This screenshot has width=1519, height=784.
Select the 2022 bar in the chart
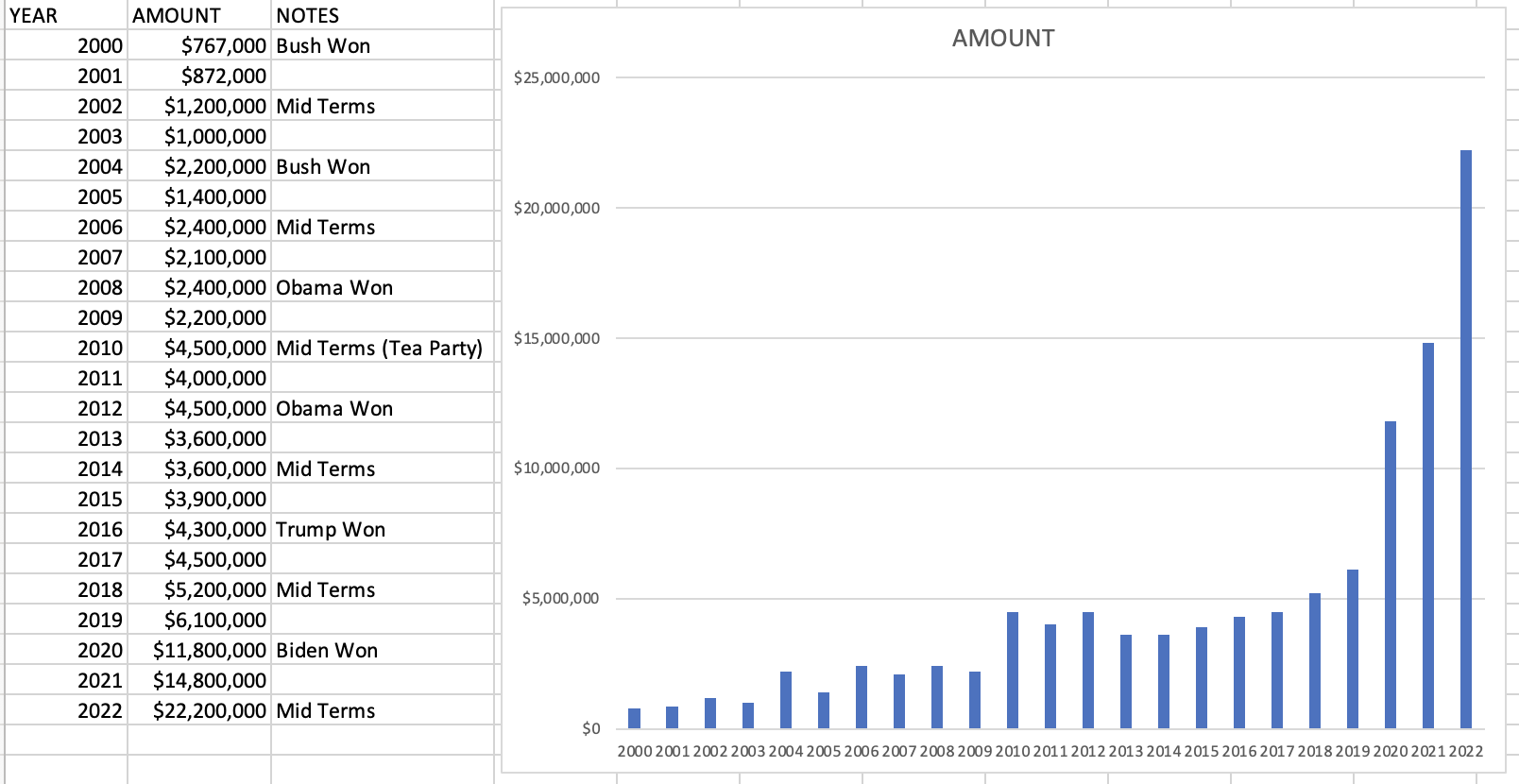1465,439
